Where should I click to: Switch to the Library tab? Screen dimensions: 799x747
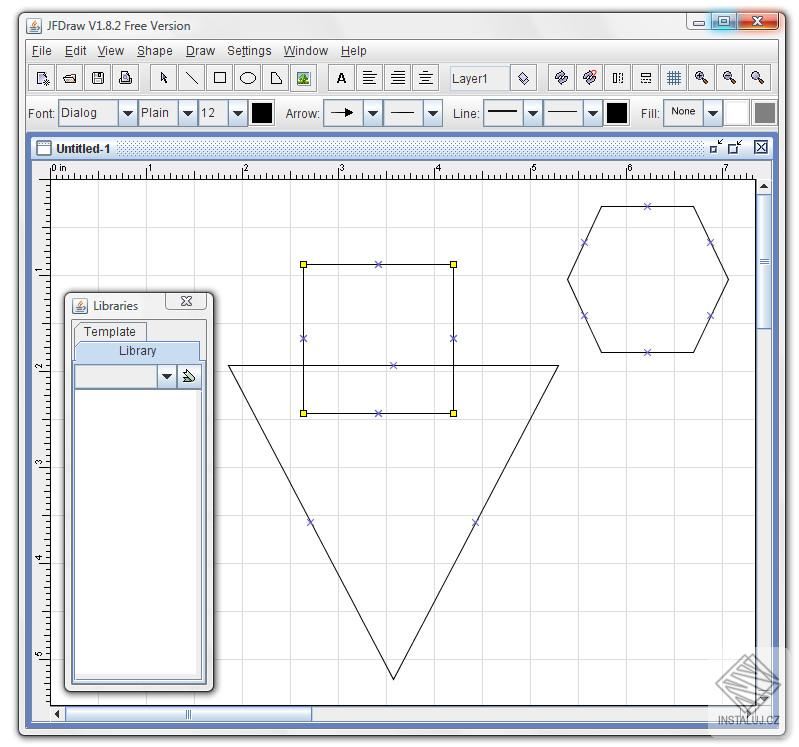tap(138, 351)
